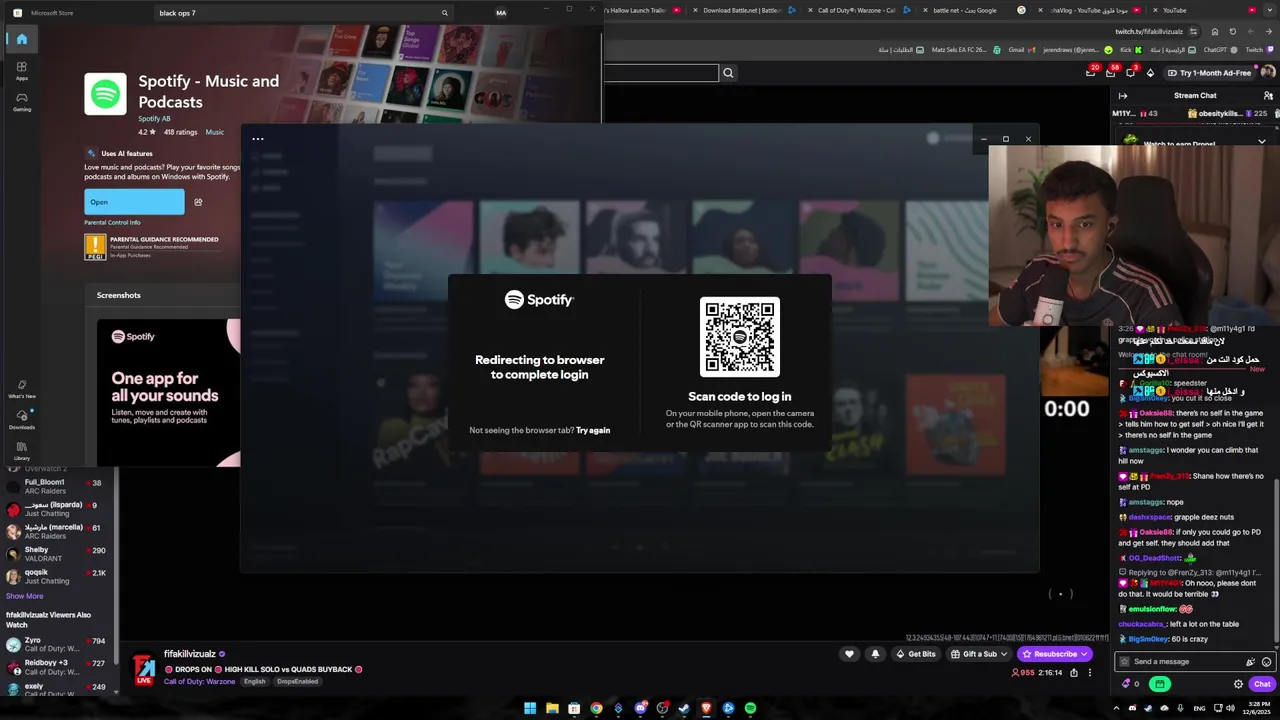Click Get Bits button
Viewport: 1280px width, 720px height.
point(915,654)
